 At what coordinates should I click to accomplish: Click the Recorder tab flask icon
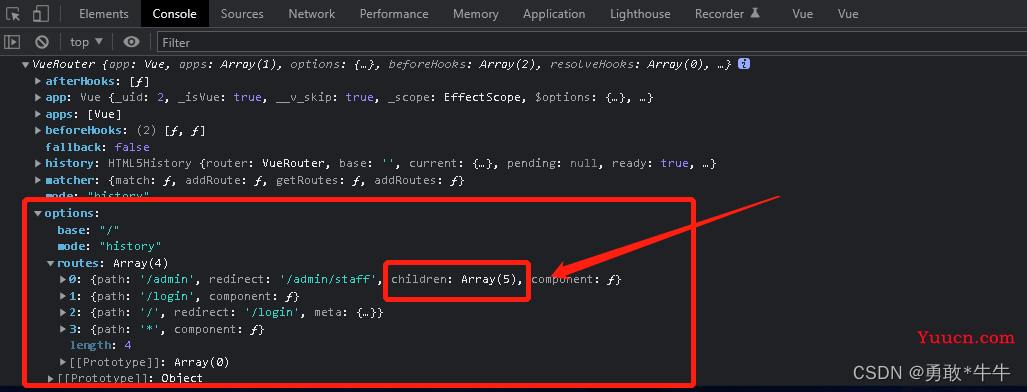(755, 13)
